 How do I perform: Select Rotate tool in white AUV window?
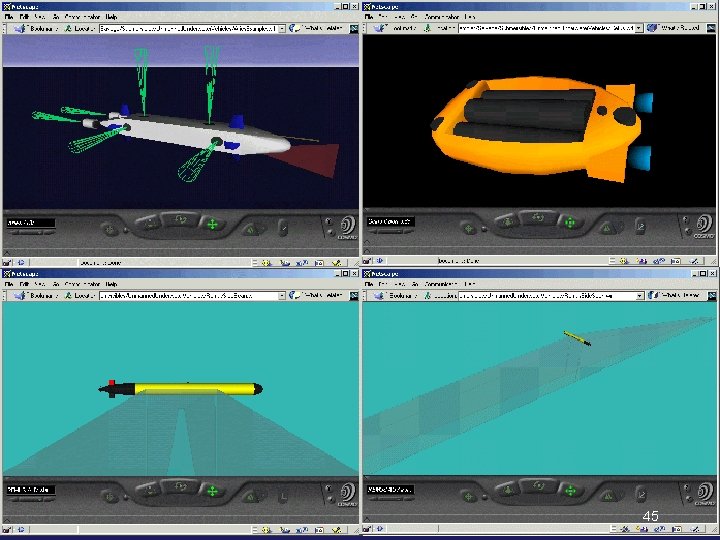(180, 220)
